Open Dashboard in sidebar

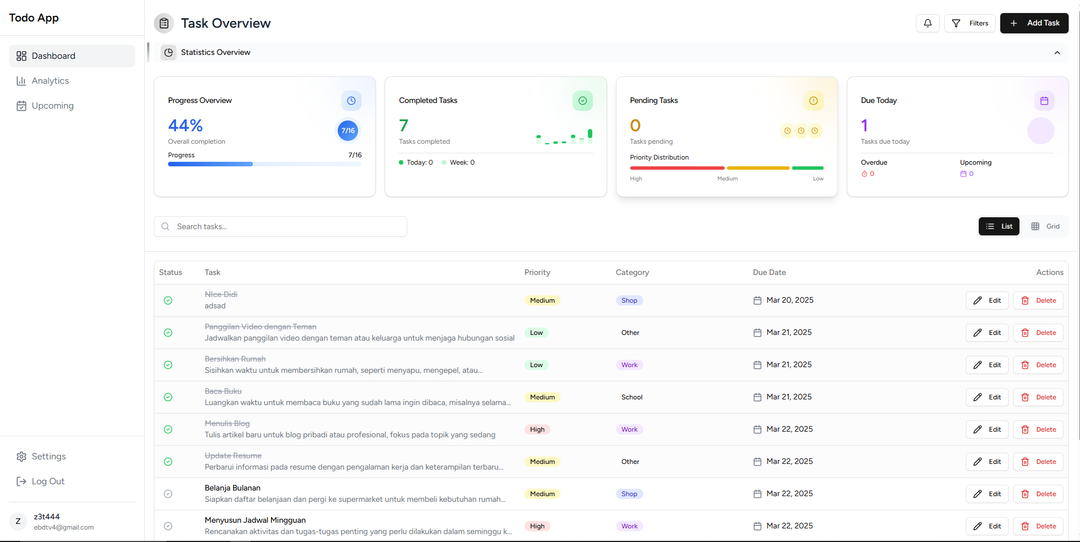72,56
